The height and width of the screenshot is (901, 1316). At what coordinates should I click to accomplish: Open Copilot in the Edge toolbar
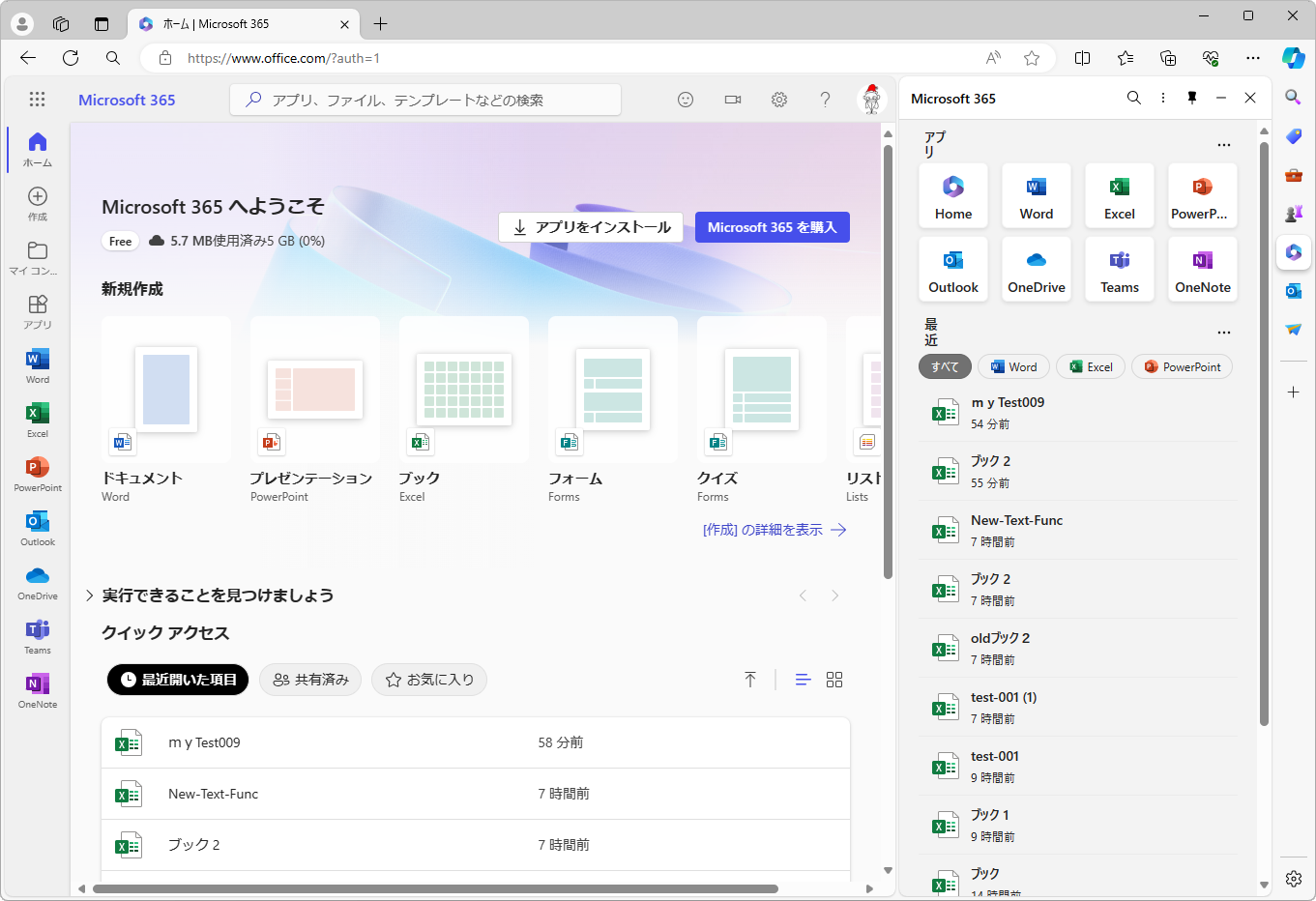[x=1294, y=58]
